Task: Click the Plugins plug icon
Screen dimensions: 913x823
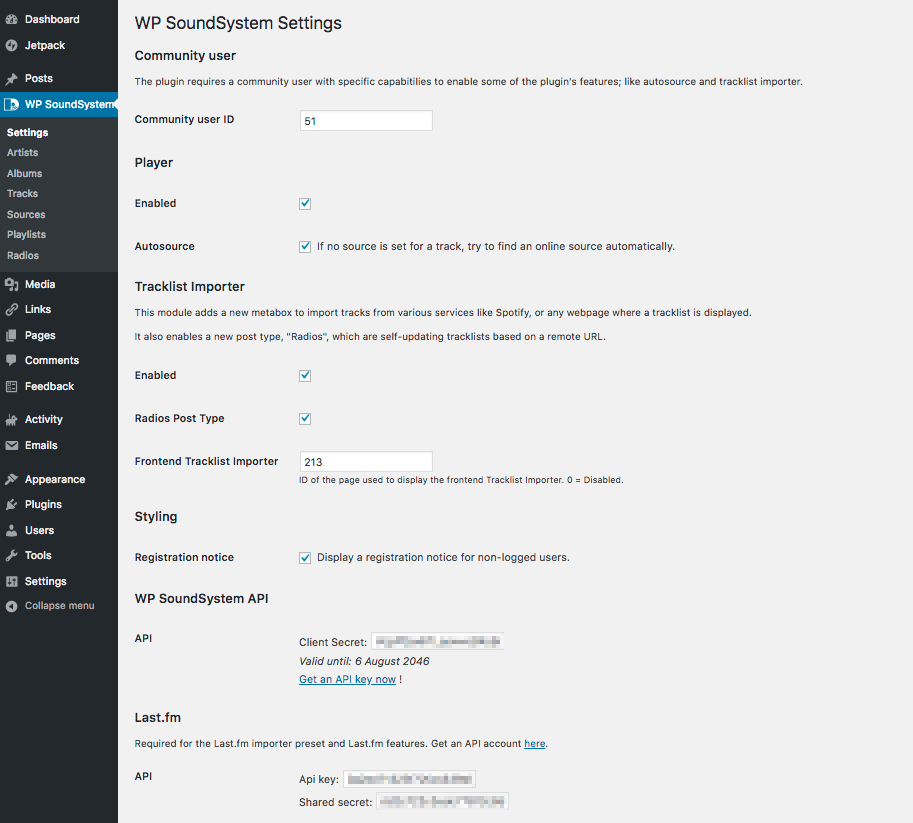Action: pos(12,505)
